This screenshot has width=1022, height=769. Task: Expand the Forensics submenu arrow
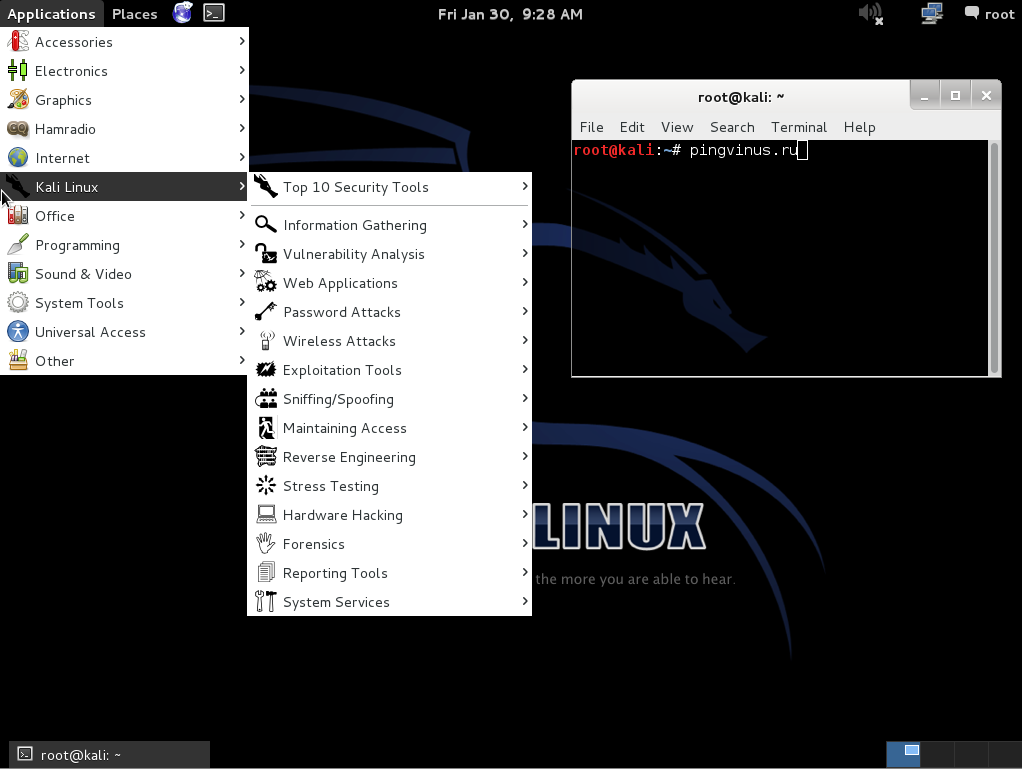pyautogui.click(x=525, y=543)
